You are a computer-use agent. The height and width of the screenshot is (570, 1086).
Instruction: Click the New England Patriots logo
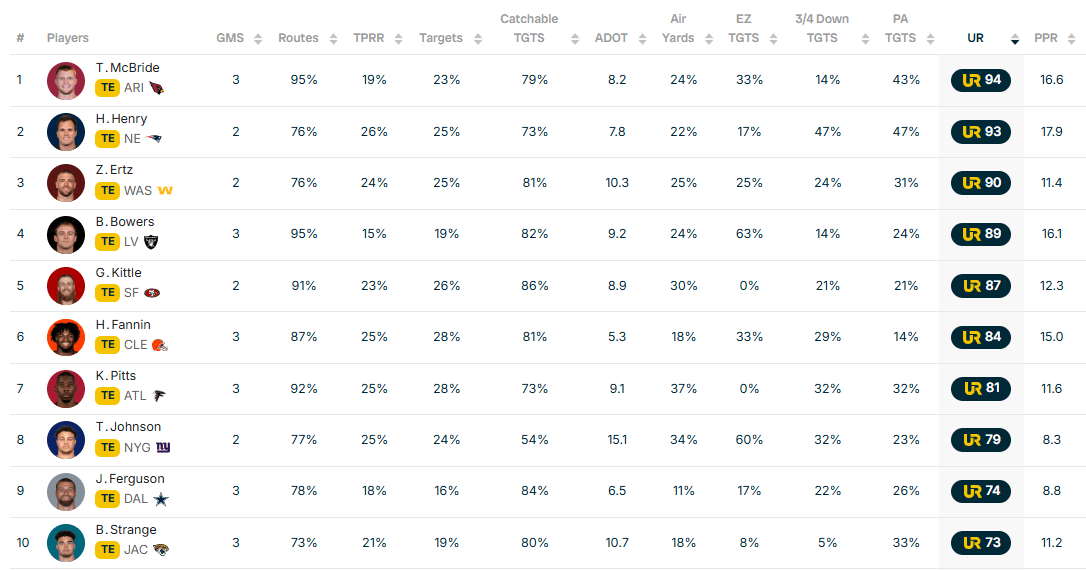[x=153, y=139]
